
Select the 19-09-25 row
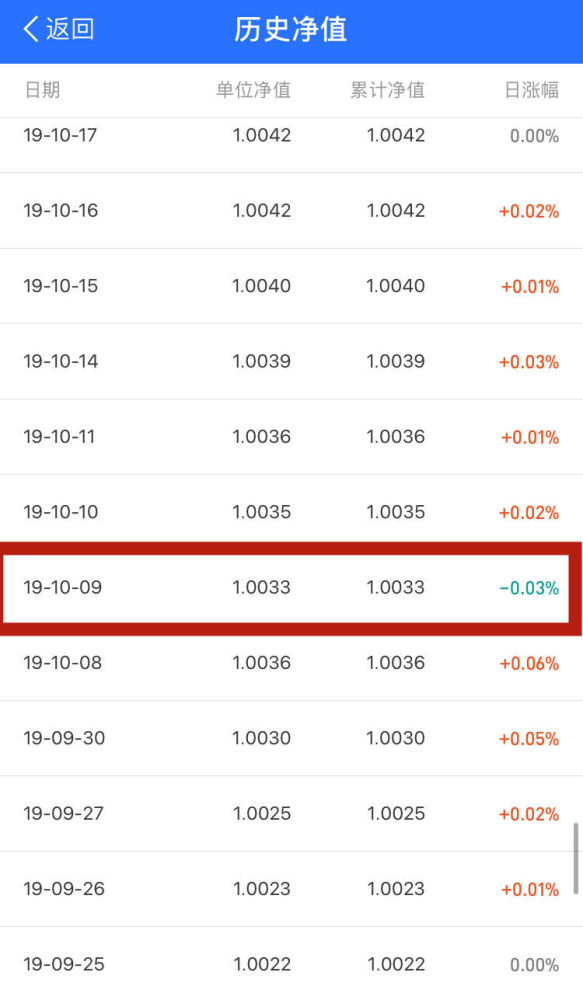pos(292,964)
